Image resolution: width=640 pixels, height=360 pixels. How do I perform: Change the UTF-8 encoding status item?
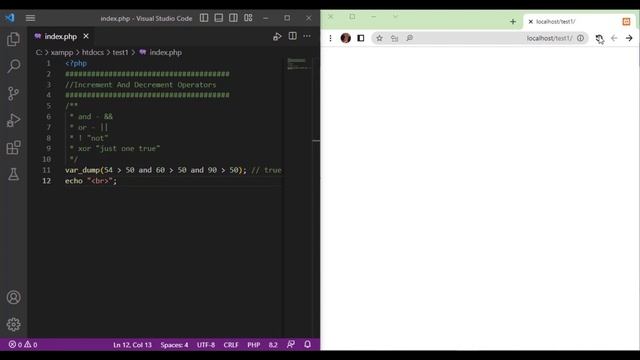[206, 345]
